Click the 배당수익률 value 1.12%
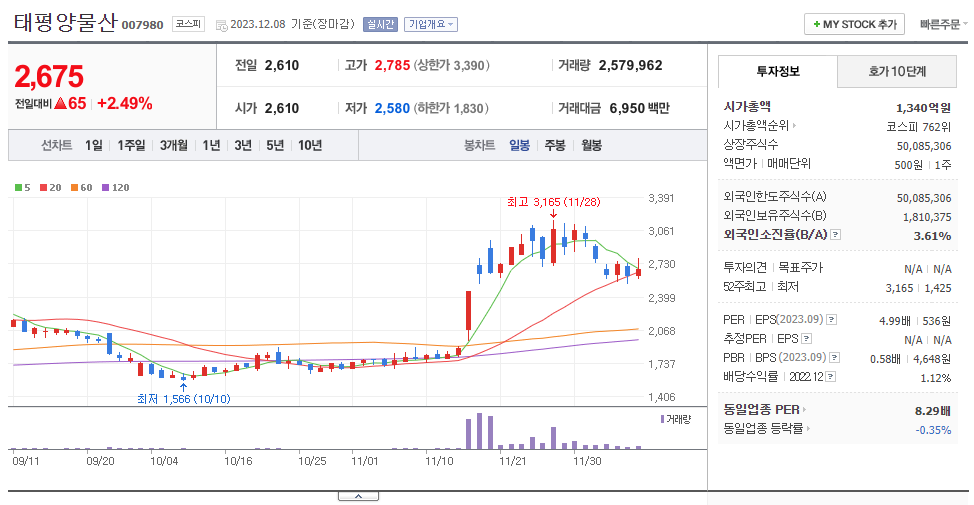Image resolution: width=974 pixels, height=505 pixels. coord(935,378)
